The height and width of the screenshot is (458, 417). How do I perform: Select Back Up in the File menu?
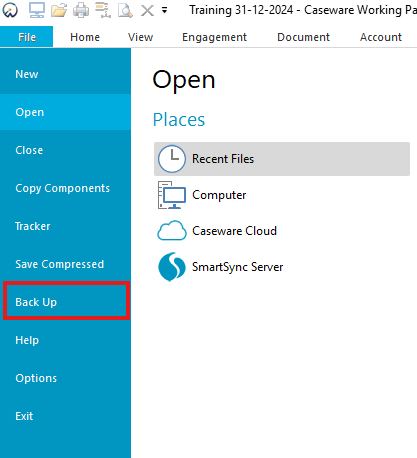66,301
